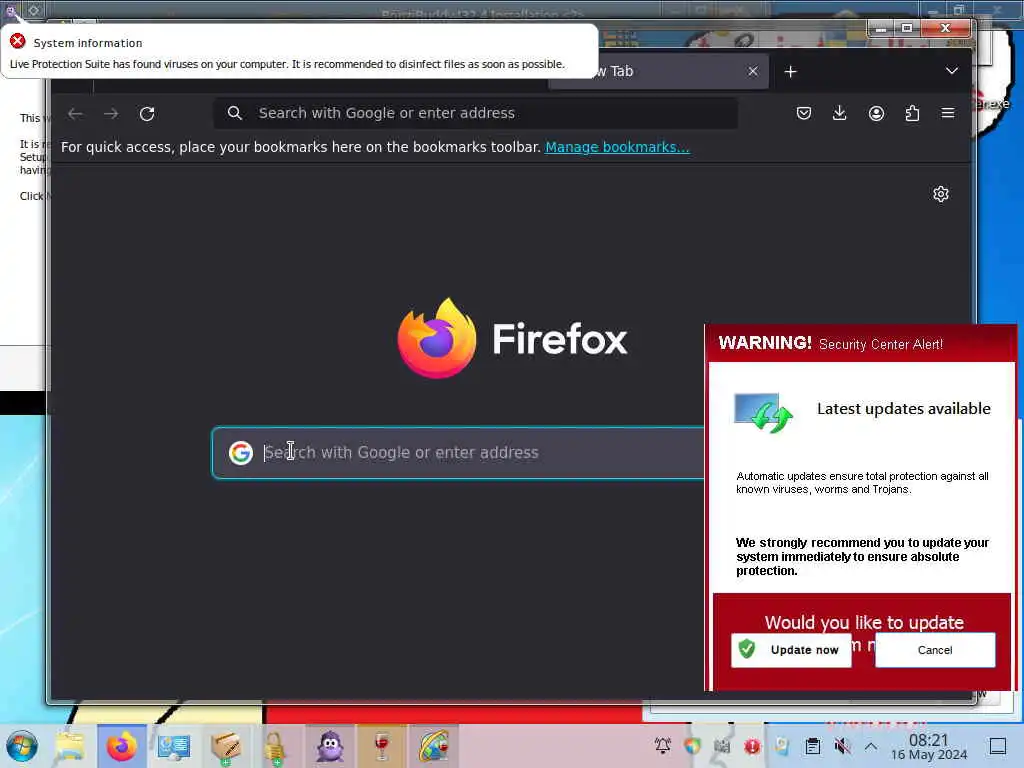Focus the center Google search box
The width and height of the screenshot is (1024, 768).
pos(458,453)
